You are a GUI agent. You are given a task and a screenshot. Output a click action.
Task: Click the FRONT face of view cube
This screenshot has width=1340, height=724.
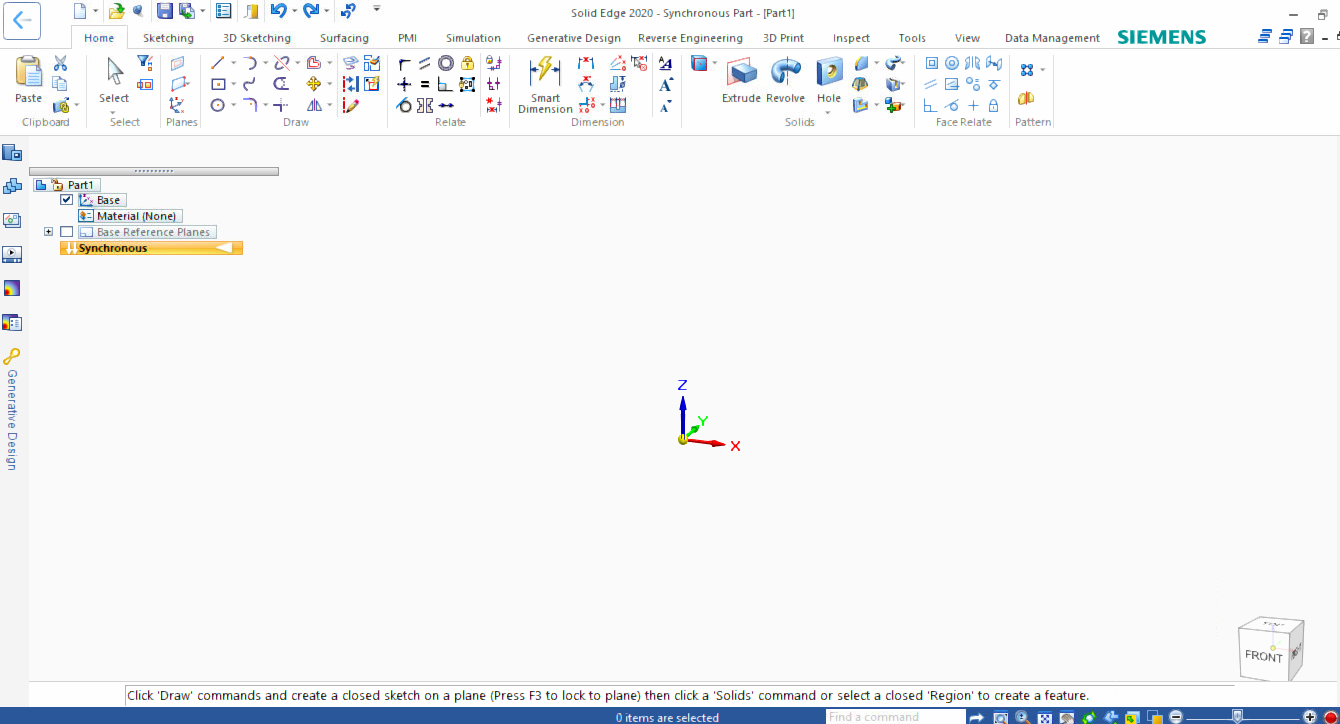(1263, 656)
